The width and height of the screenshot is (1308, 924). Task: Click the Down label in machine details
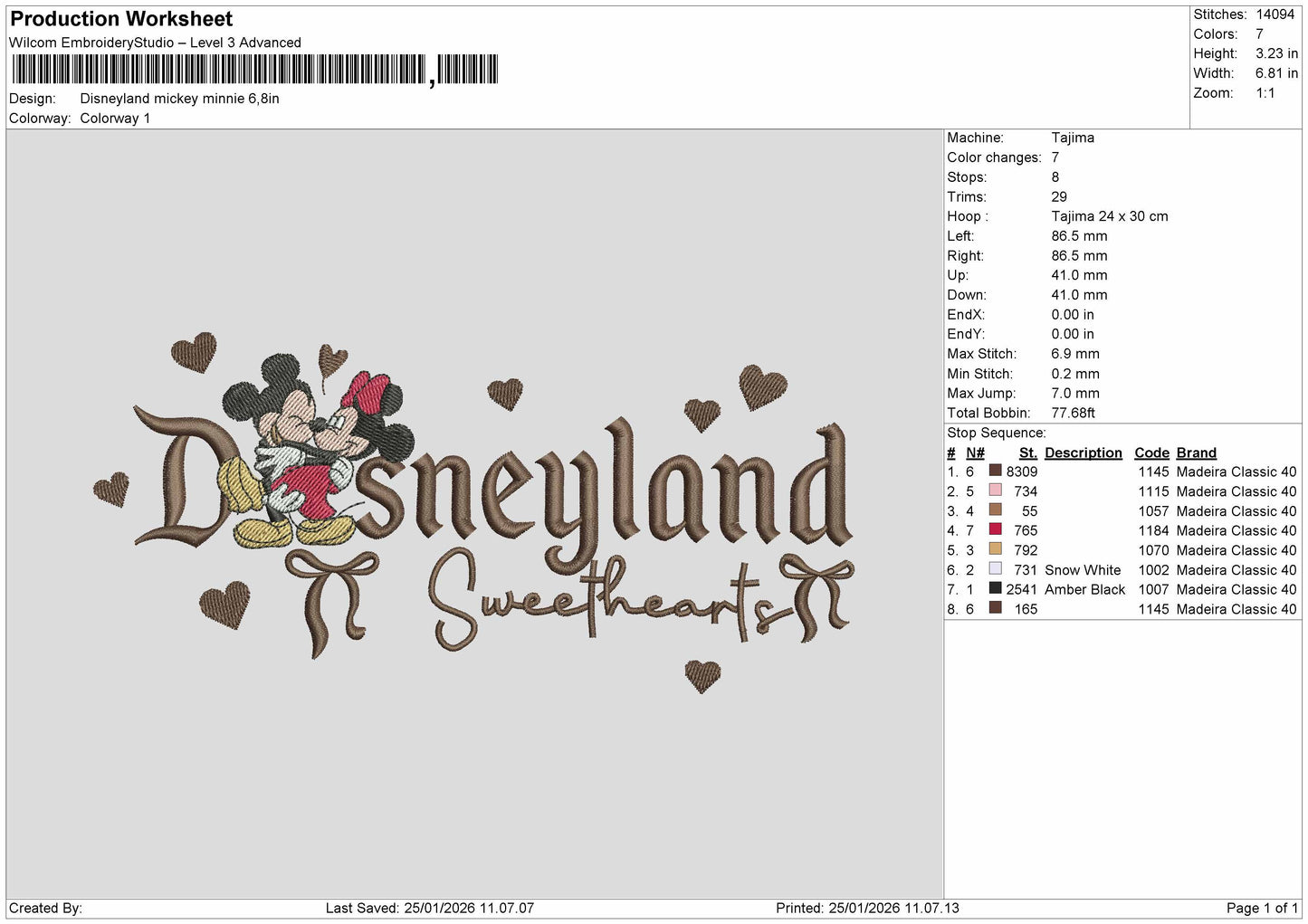[x=966, y=295]
